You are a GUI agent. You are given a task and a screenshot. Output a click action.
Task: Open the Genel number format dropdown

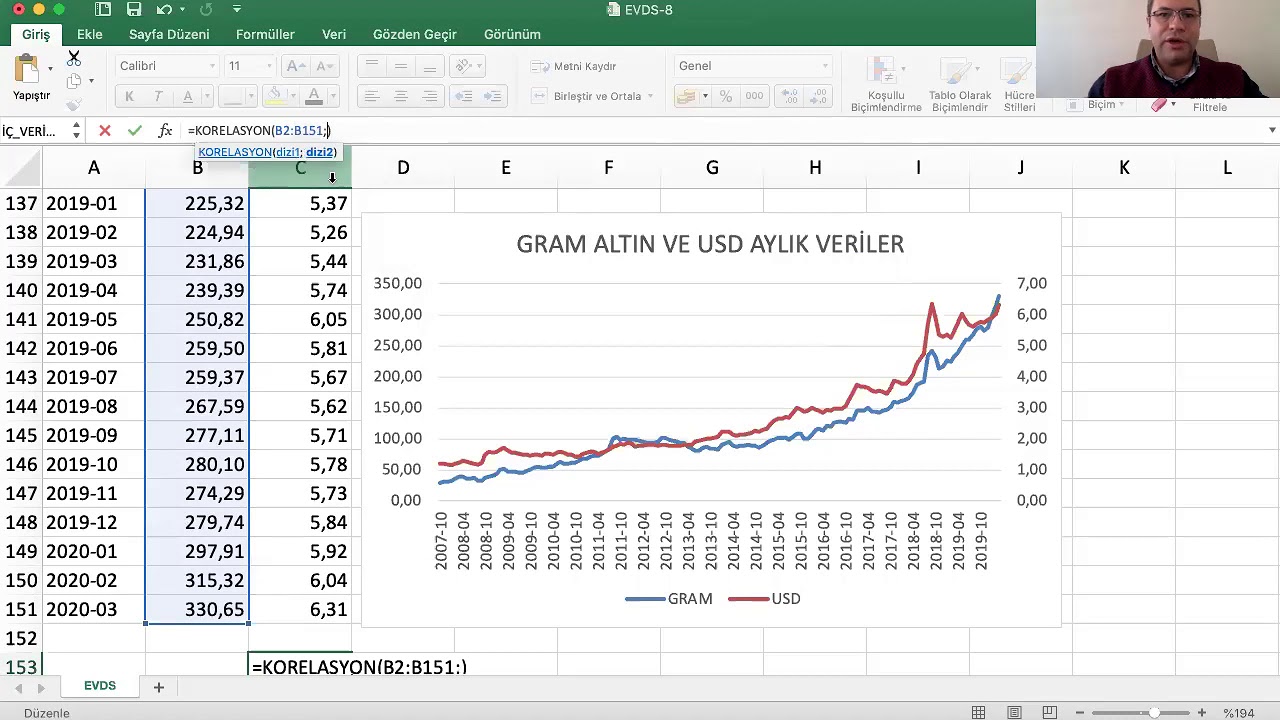[825, 66]
